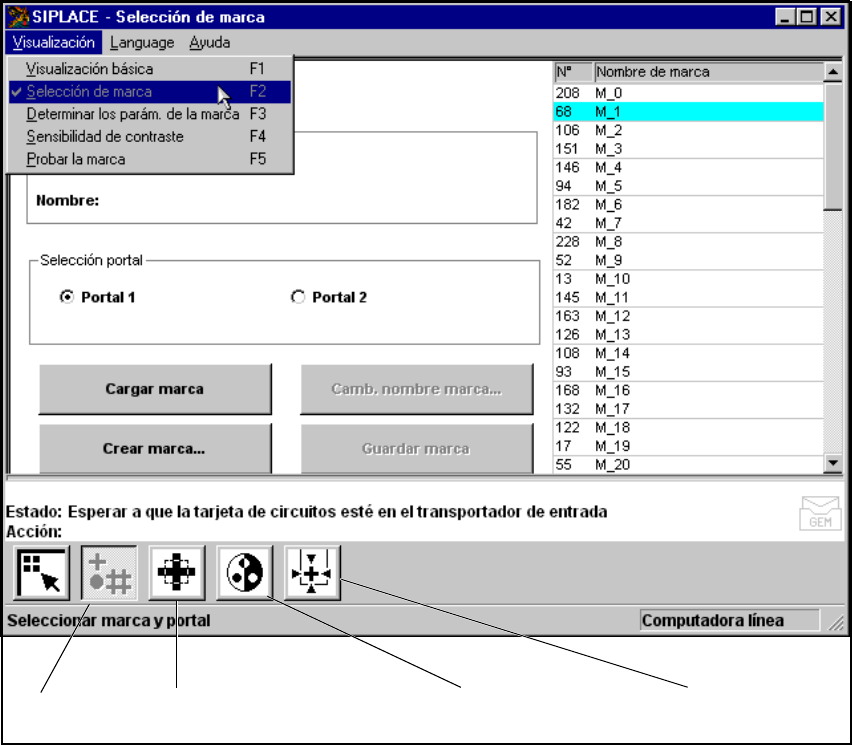Choose Probar la marca entry
Image resolution: width=852 pixels, height=745 pixels.
tap(150, 159)
